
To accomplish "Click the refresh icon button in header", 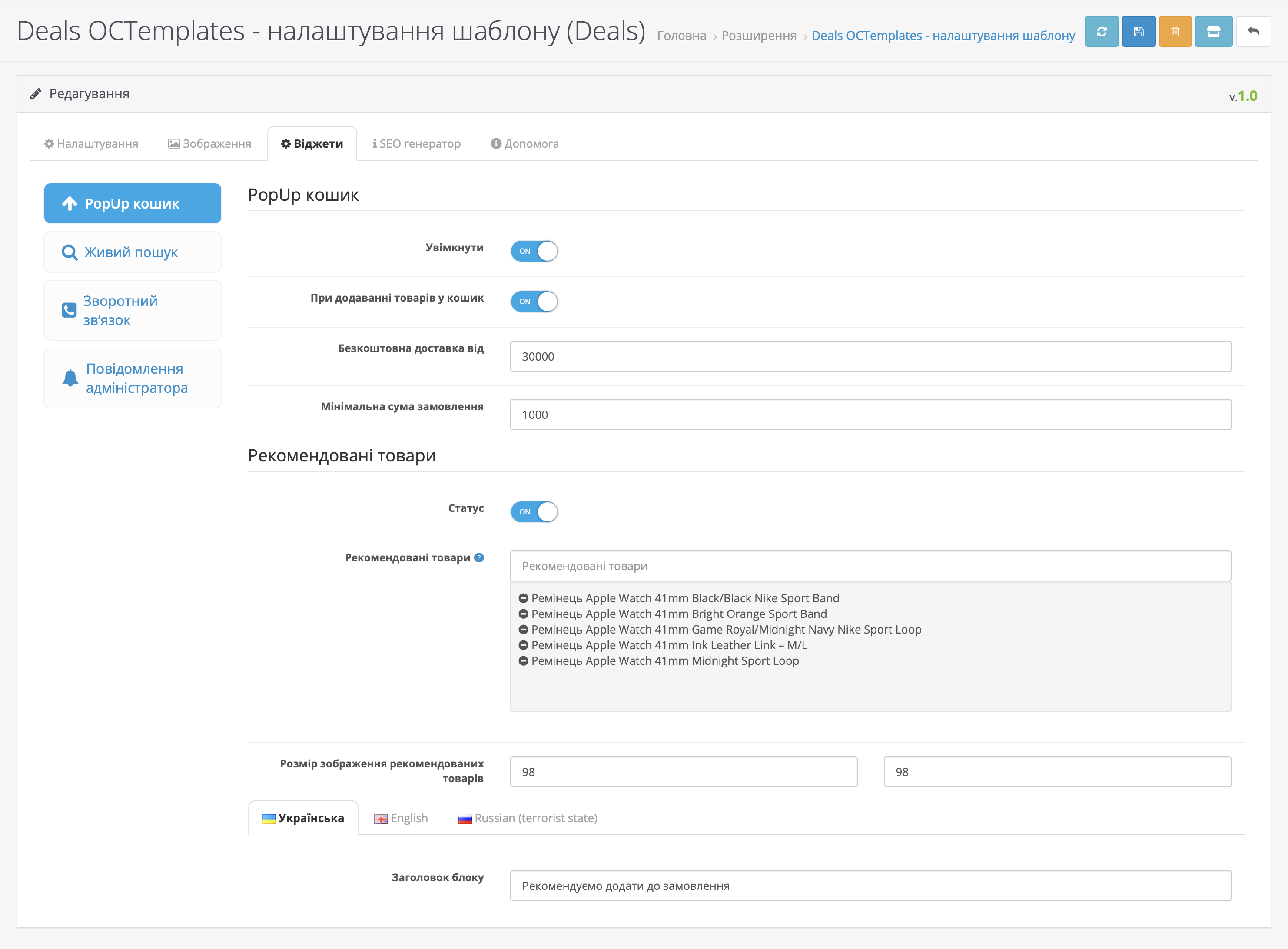I will [x=1101, y=32].
